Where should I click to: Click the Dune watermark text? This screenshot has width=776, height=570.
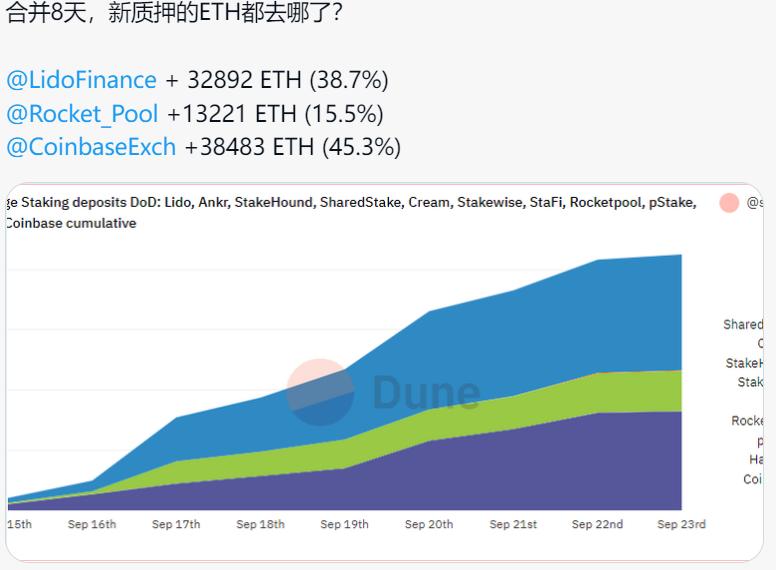(425, 393)
